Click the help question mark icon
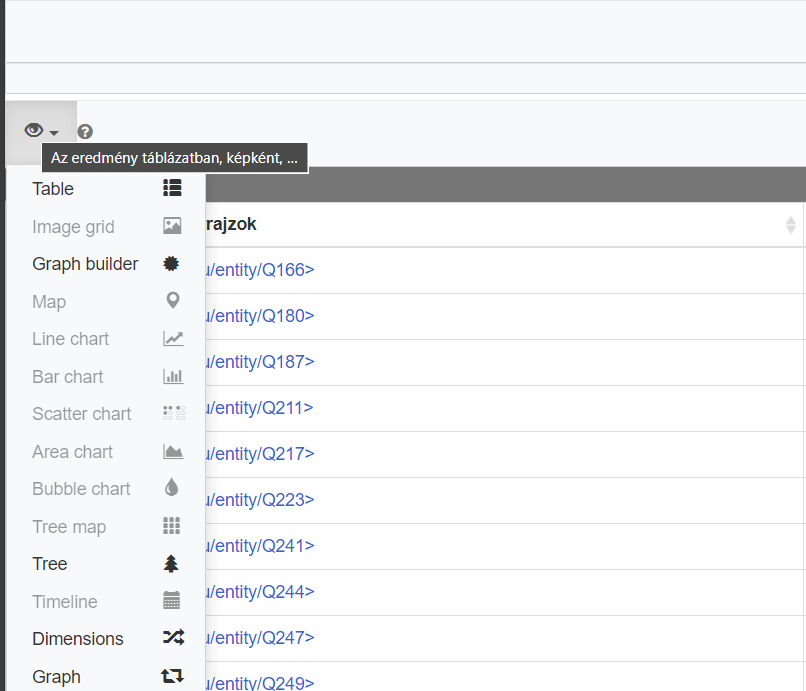Image resolution: width=806 pixels, height=691 pixels. pyautogui.click(x=85, y=132)
